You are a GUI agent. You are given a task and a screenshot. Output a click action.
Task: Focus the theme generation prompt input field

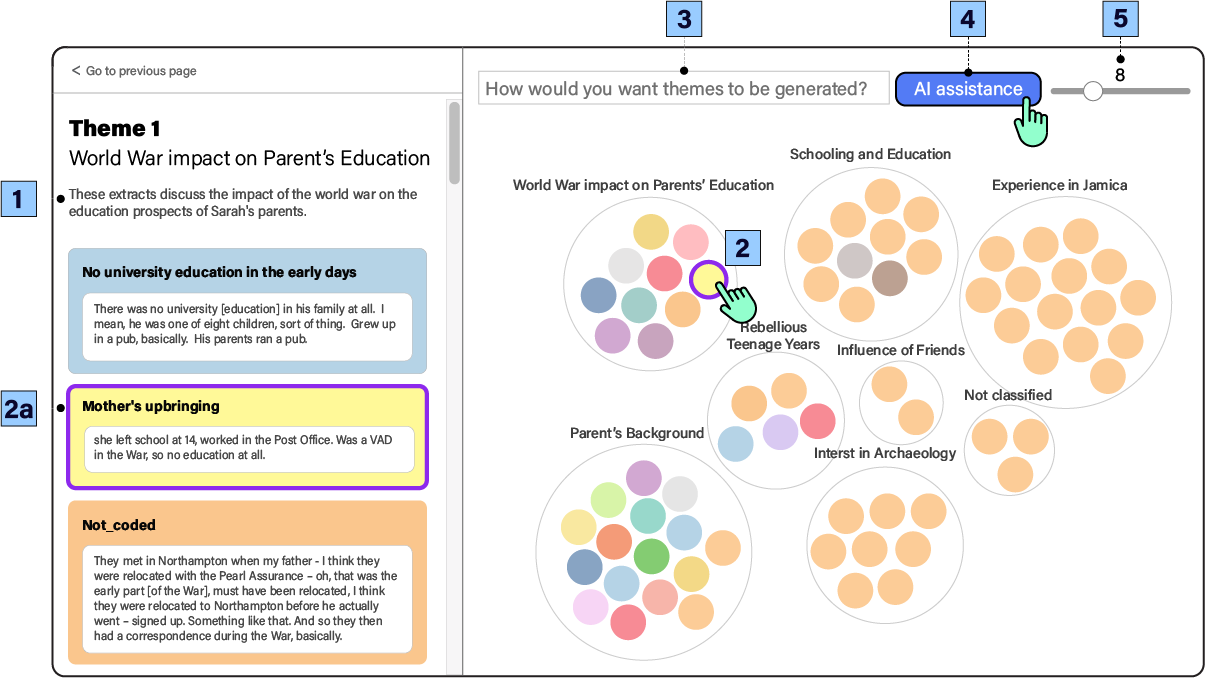(x=683, y=88)
